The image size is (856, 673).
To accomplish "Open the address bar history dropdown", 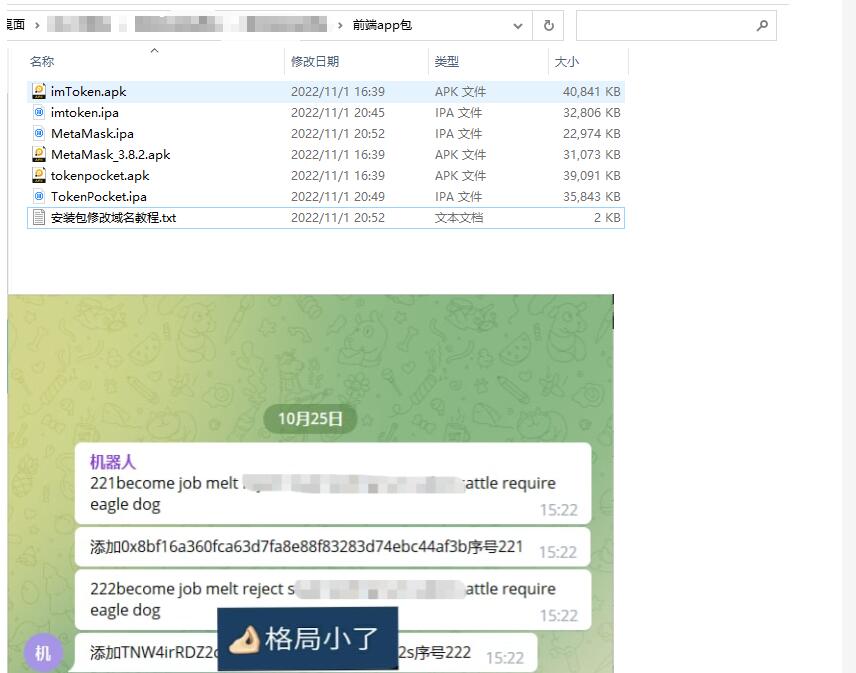I will (517, 25).
